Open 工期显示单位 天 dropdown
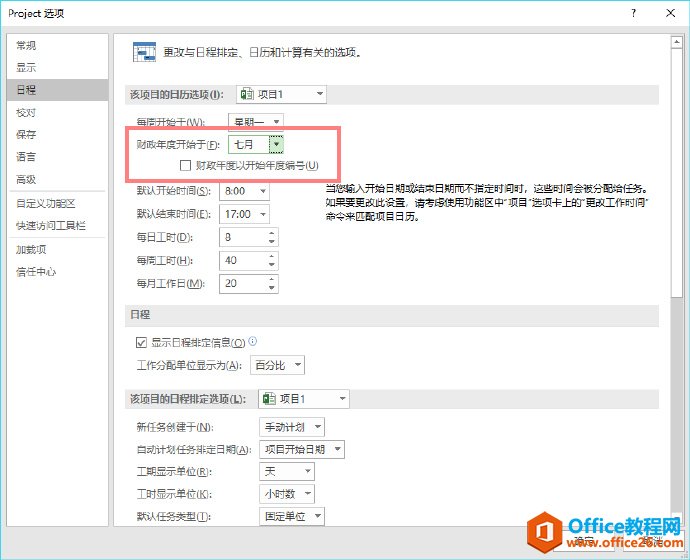The height and width of the screenshot is (560, 690). coord(287,472)
